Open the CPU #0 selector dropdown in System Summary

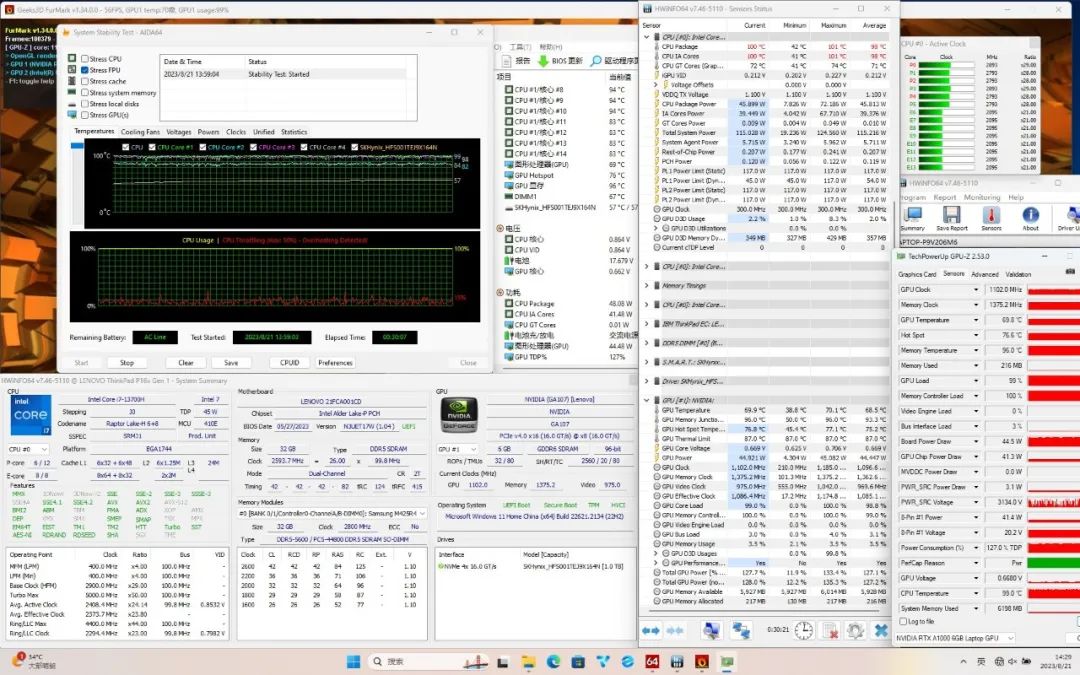pyautogui.click(x=28, y=449)
